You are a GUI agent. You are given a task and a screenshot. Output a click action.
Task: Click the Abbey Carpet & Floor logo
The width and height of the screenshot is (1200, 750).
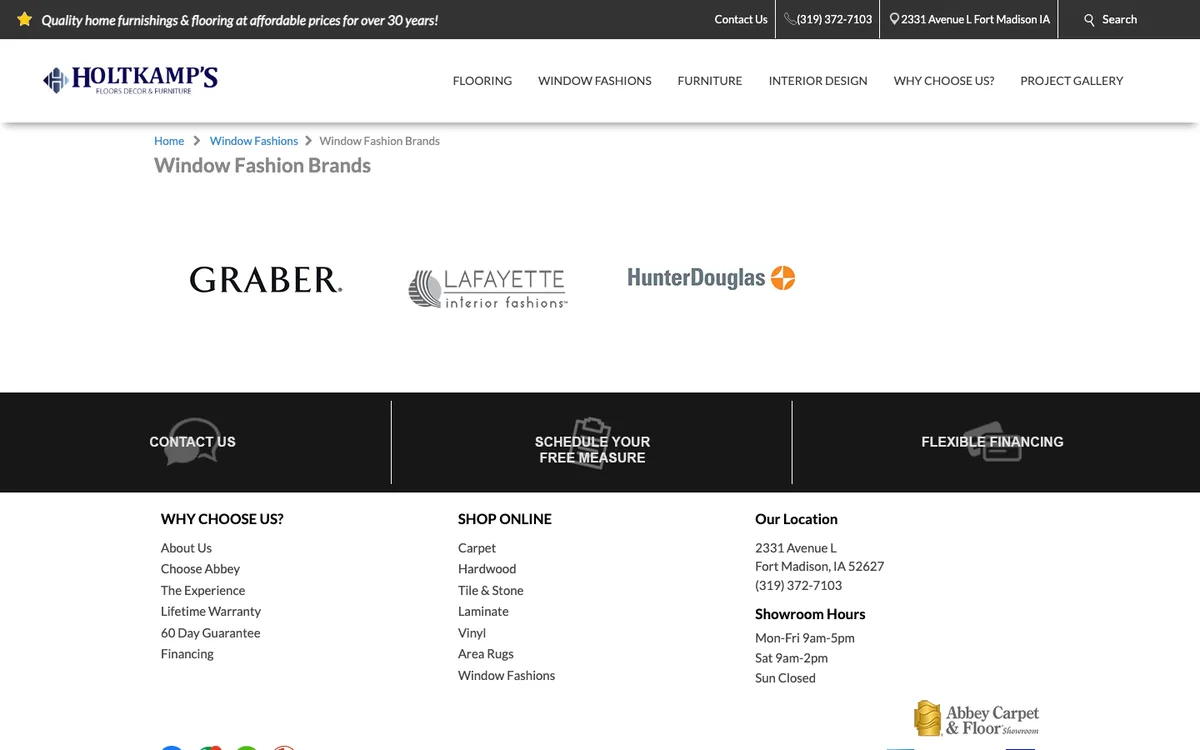click(976, 718)
